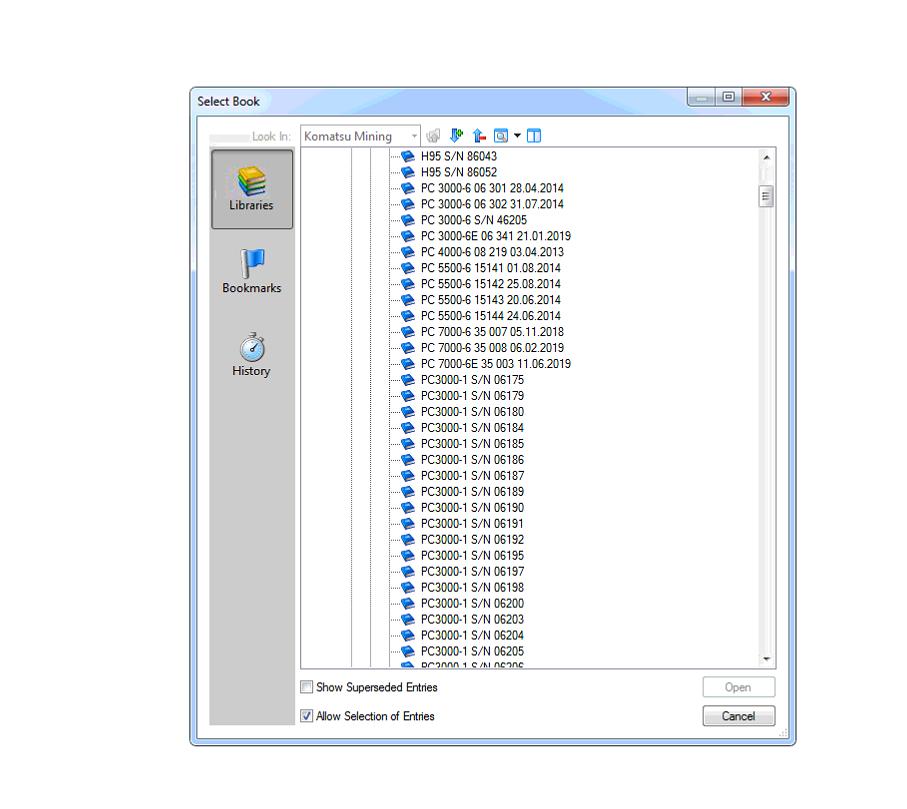Click the Open button

(x=738, y=687)
